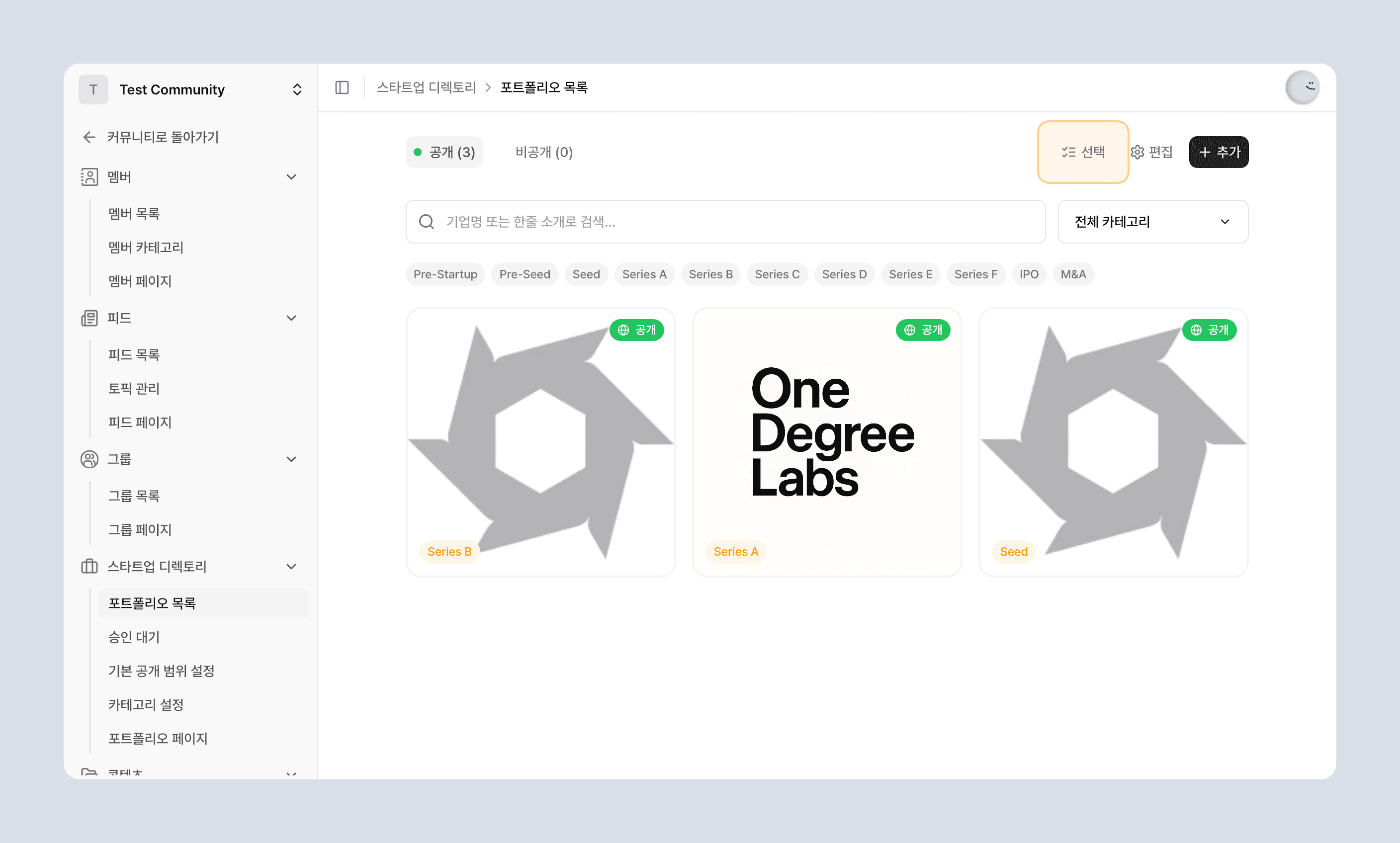
Task: Enable the Series C filter
Action: (x=777, y=274)
